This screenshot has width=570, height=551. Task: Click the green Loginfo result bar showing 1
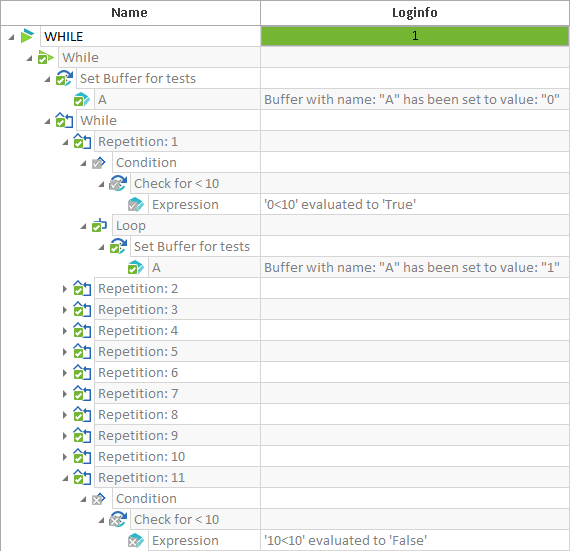pos(415,36)
